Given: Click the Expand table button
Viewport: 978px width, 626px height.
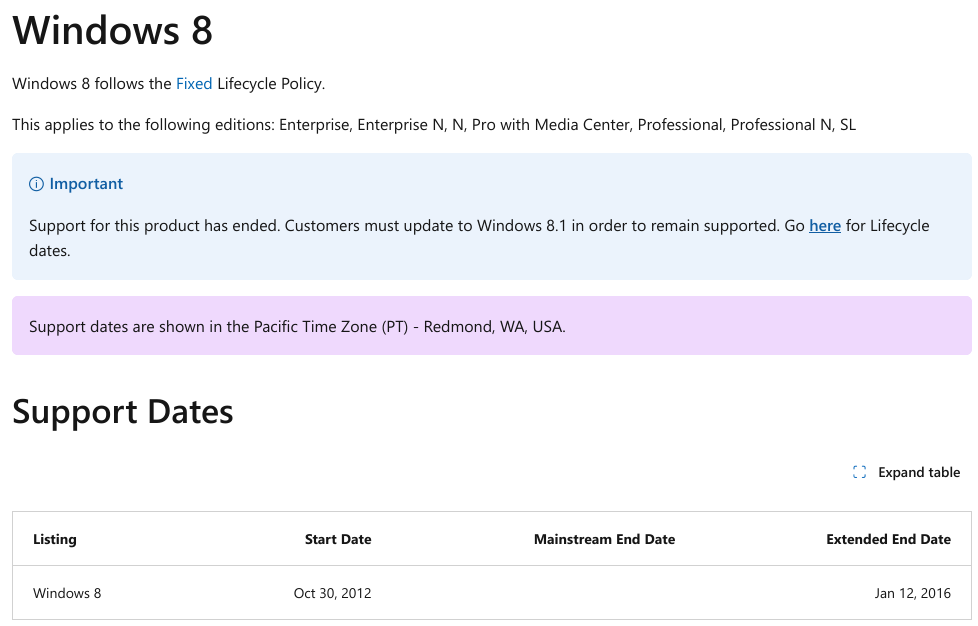Looking at the screenshot, I should (x=906, y=473).
